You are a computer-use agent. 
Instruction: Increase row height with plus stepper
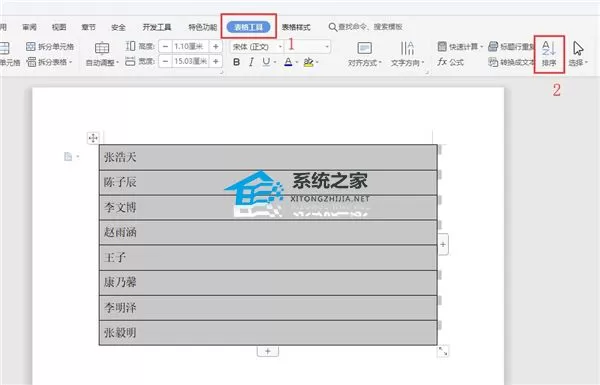(x=216, y=46)
